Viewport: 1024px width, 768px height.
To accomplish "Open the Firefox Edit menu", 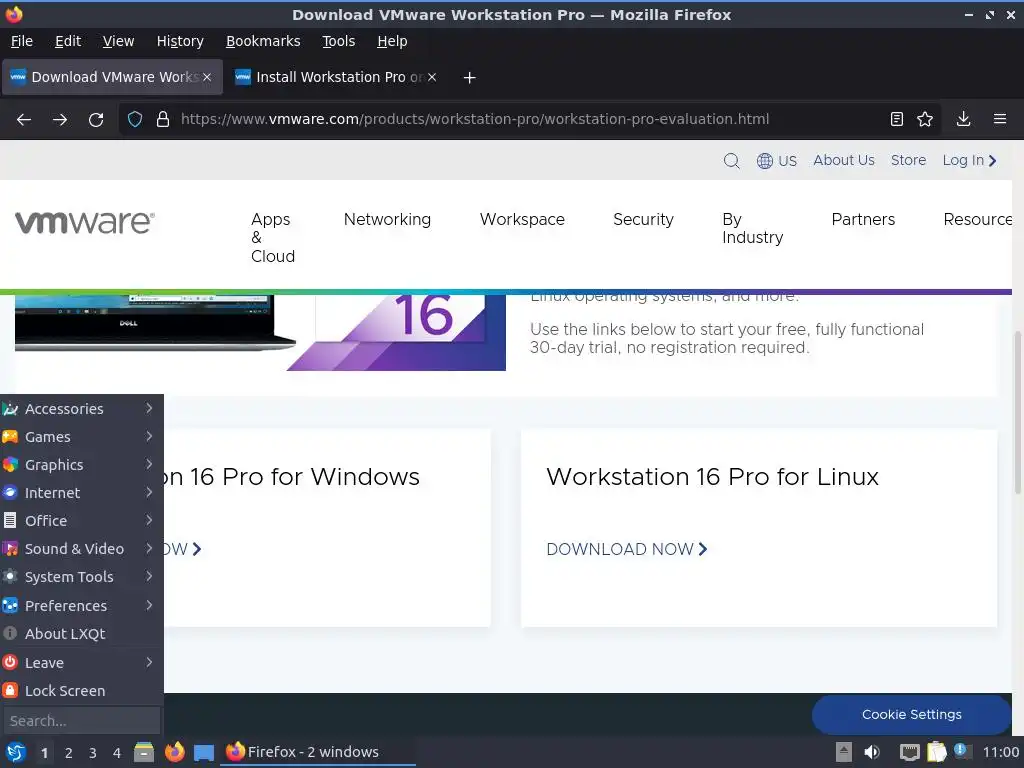I will point(68,41).
